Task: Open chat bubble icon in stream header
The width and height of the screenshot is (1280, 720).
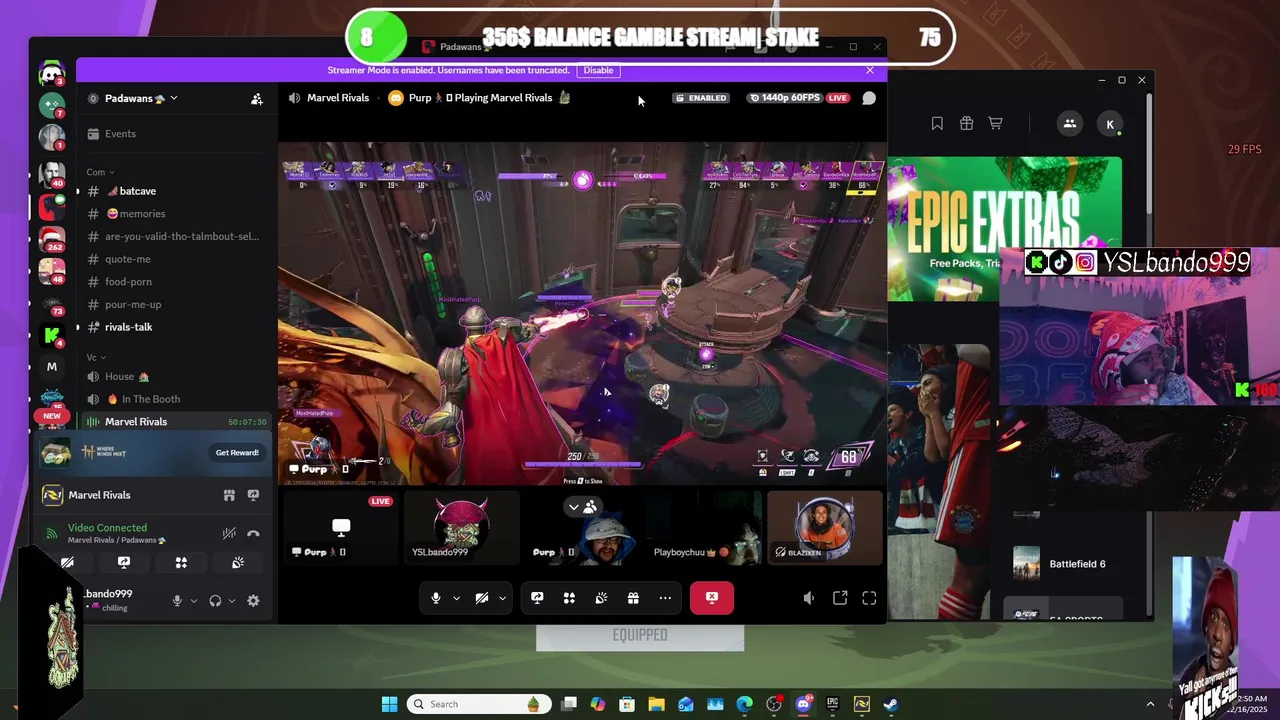Action: tap(869, 98)
